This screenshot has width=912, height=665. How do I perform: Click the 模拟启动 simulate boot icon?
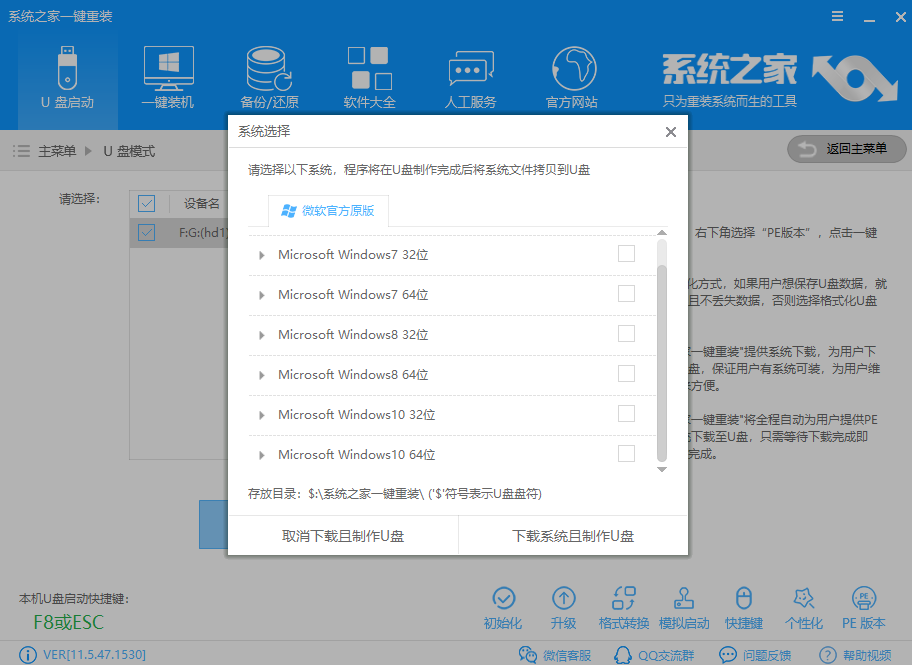point(684,606)
